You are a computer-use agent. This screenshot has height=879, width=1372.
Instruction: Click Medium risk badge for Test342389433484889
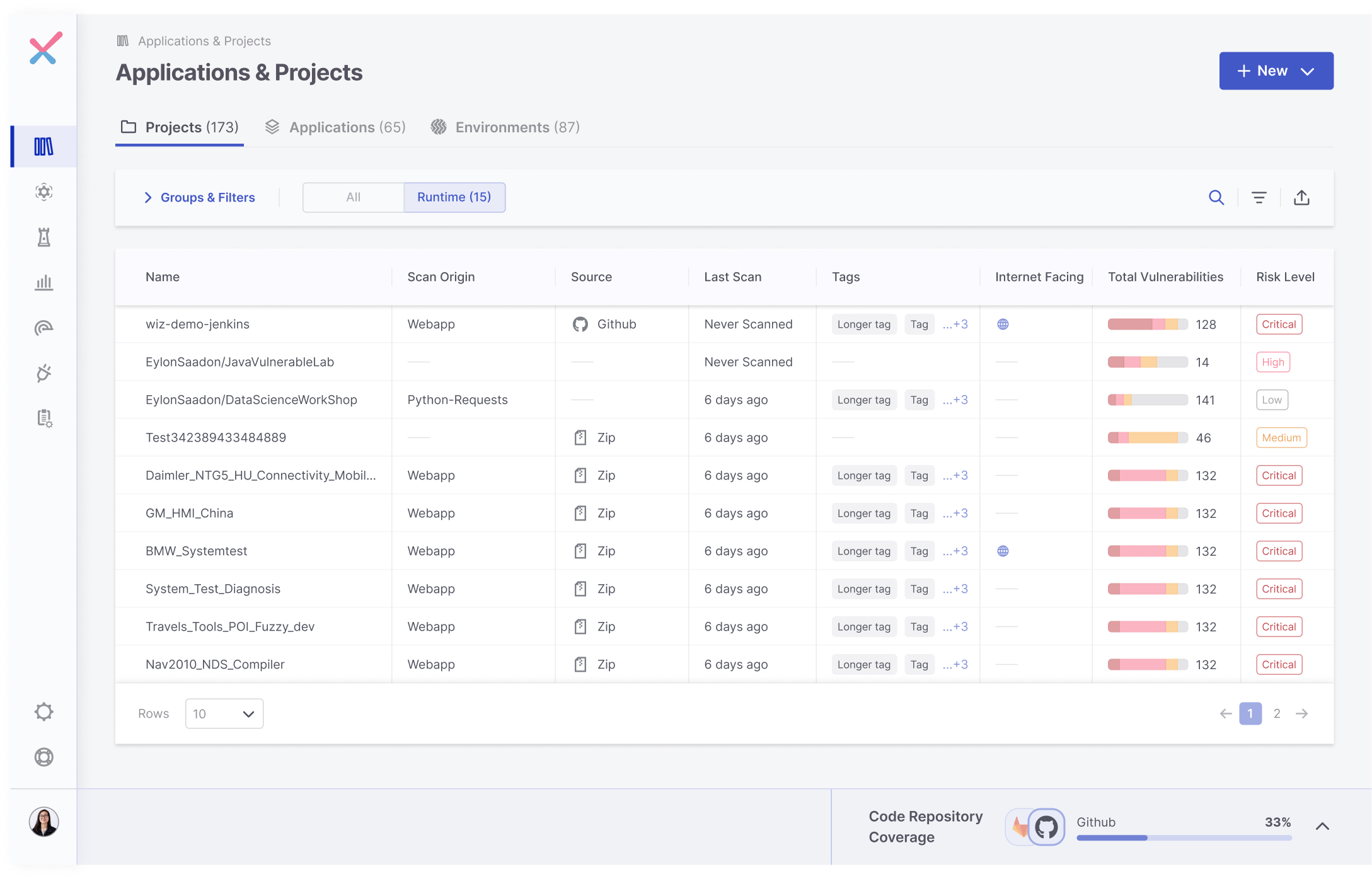[1281, 438]
